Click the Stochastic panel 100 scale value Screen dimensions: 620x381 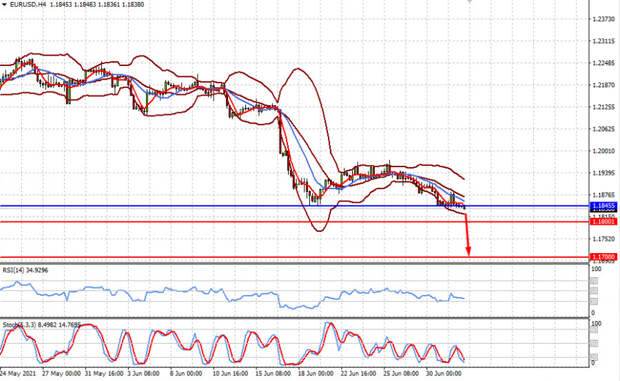[596, 324]
